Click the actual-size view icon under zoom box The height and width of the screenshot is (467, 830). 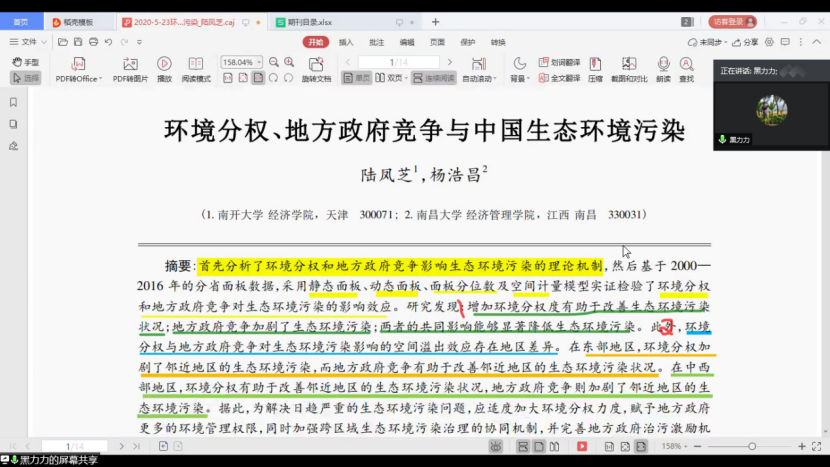coord(228,78)
